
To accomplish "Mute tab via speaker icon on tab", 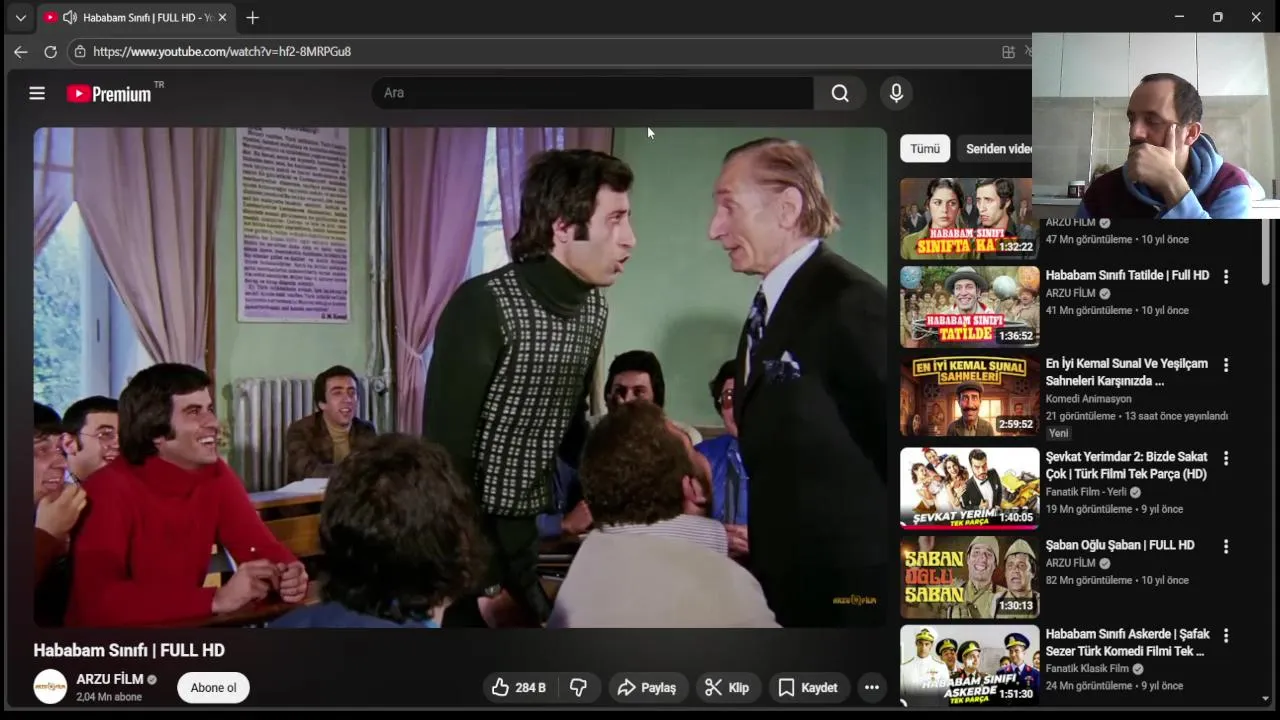I will (x=69, y=17).
